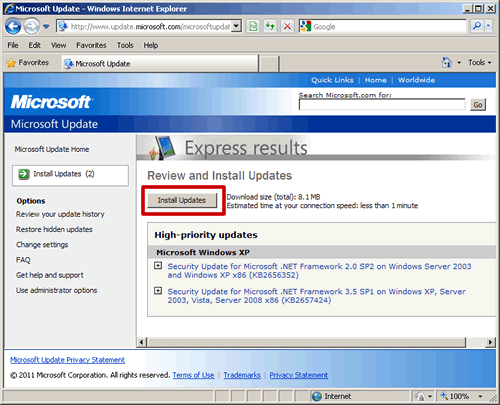Screen dimensions: 500x405
Task: Open a new blank tab
Action: 269,64
